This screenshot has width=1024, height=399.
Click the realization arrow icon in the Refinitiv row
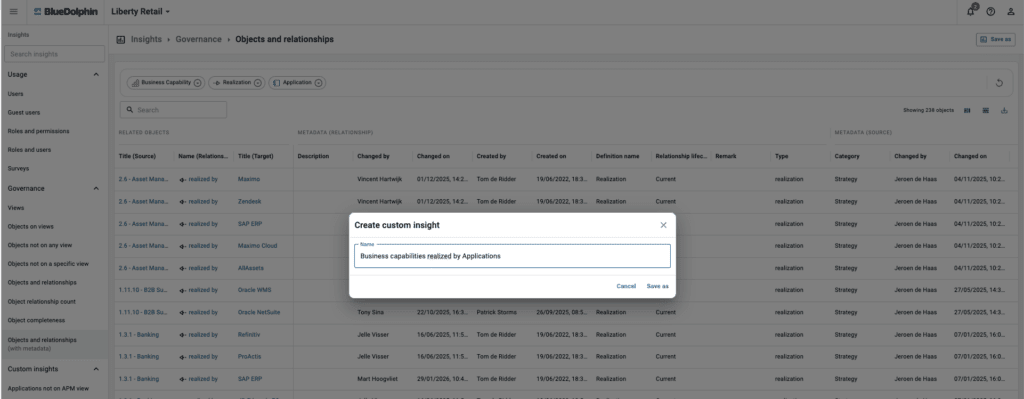tap(183, 335)
